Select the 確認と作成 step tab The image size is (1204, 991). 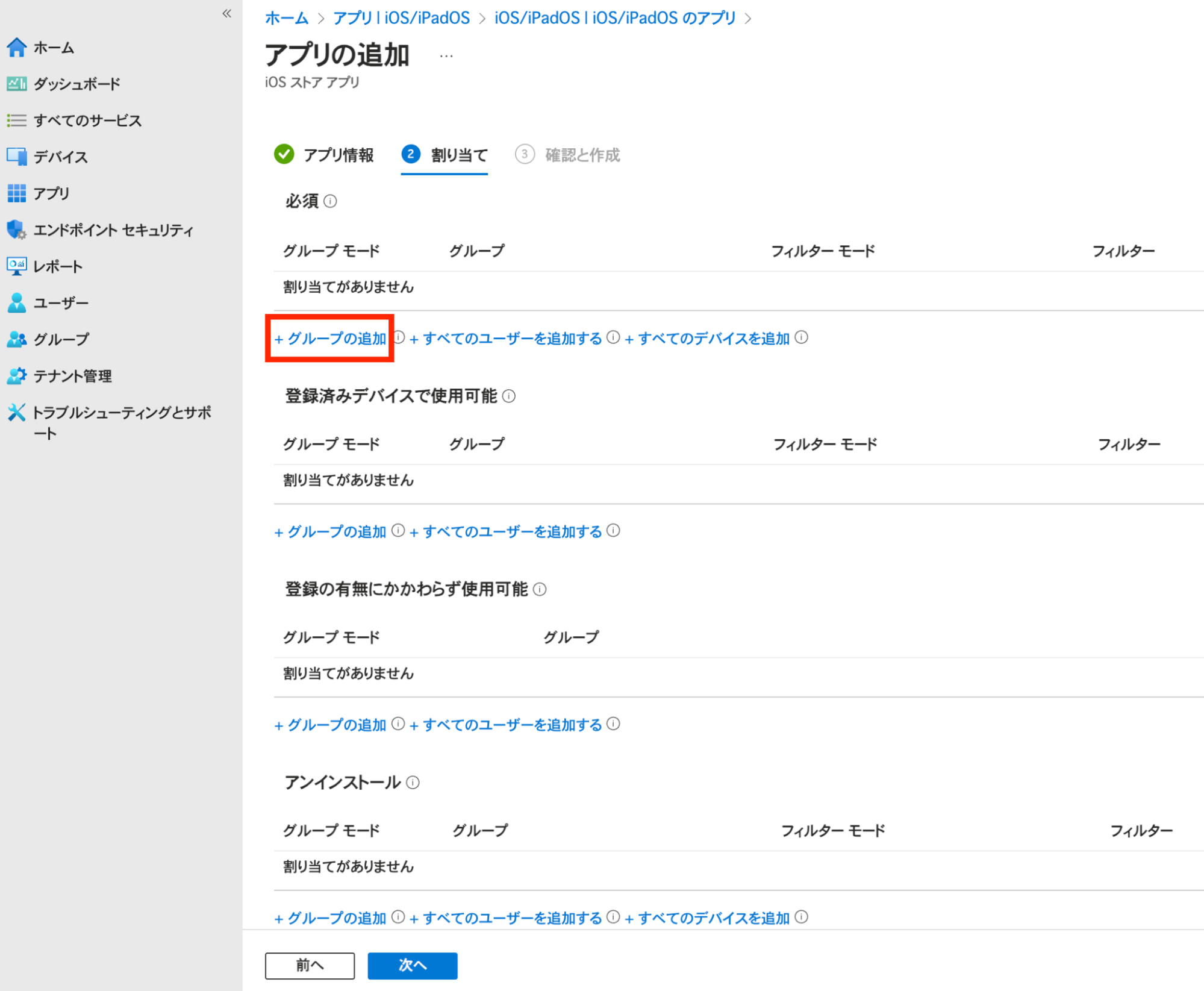tap(567, 155)
